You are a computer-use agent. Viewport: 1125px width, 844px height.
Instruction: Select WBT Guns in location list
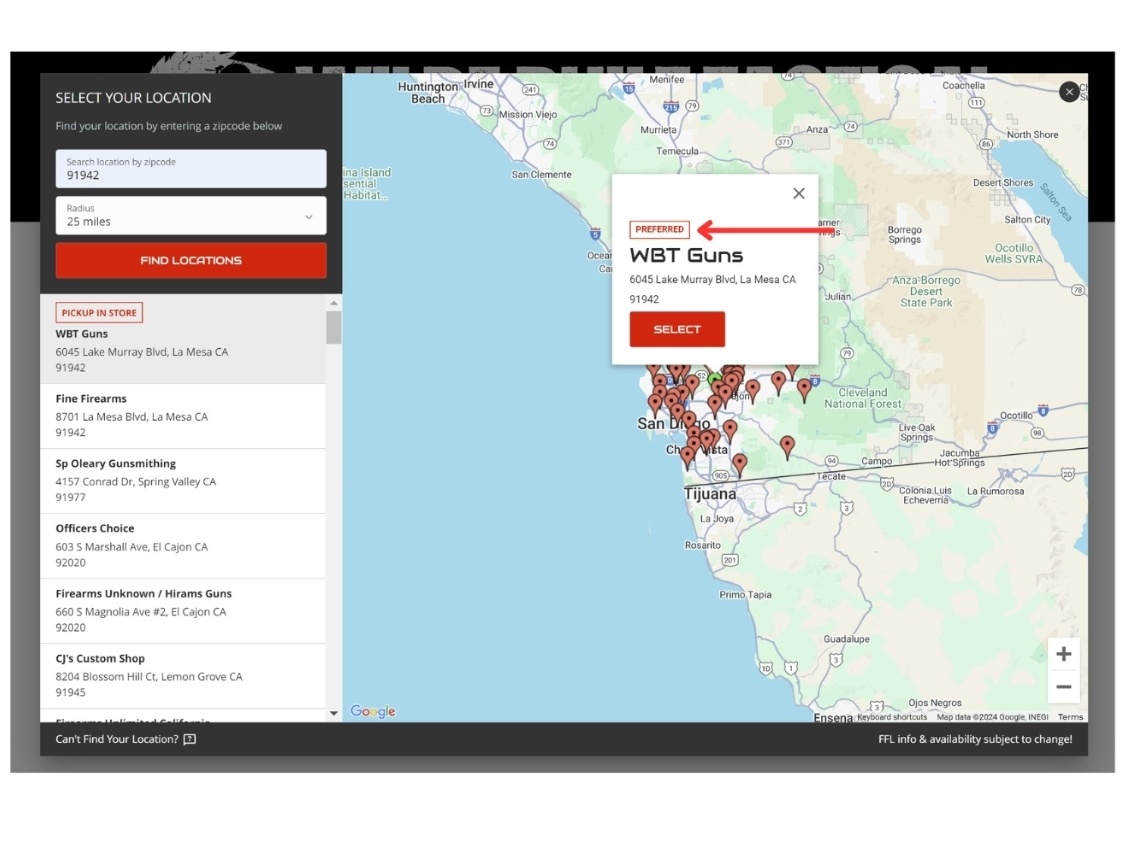[183, 339]
